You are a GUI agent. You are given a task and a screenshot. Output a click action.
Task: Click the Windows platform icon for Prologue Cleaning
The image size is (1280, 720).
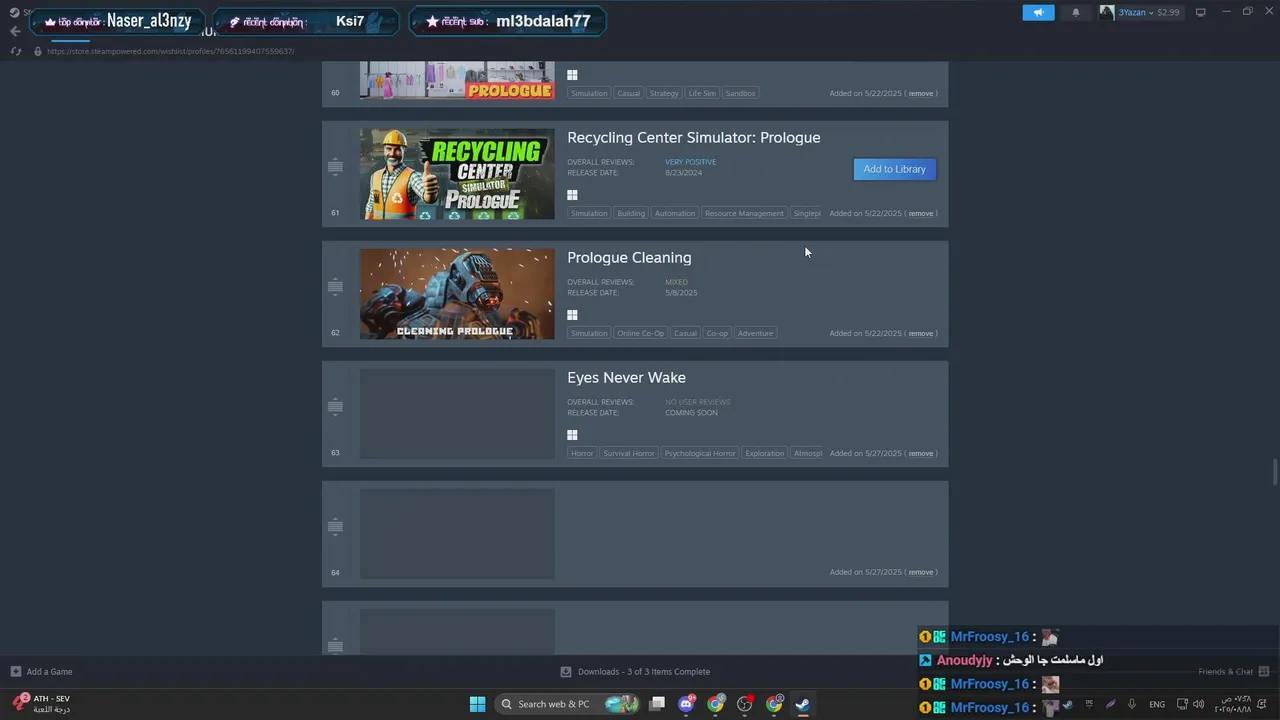572,315
